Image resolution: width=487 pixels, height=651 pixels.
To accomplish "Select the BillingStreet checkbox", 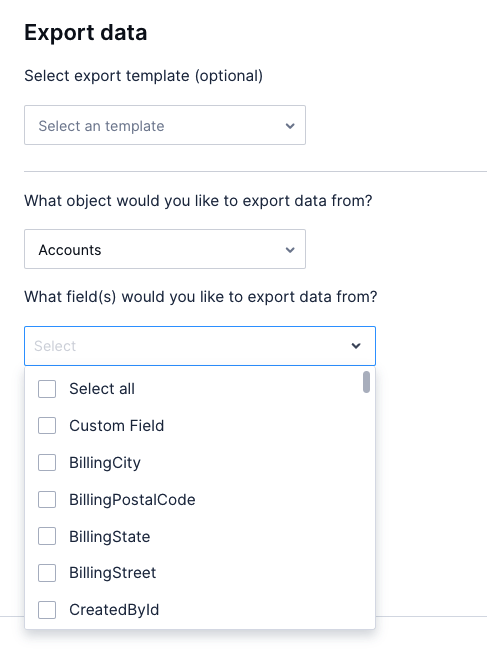I will pos(47,573).
